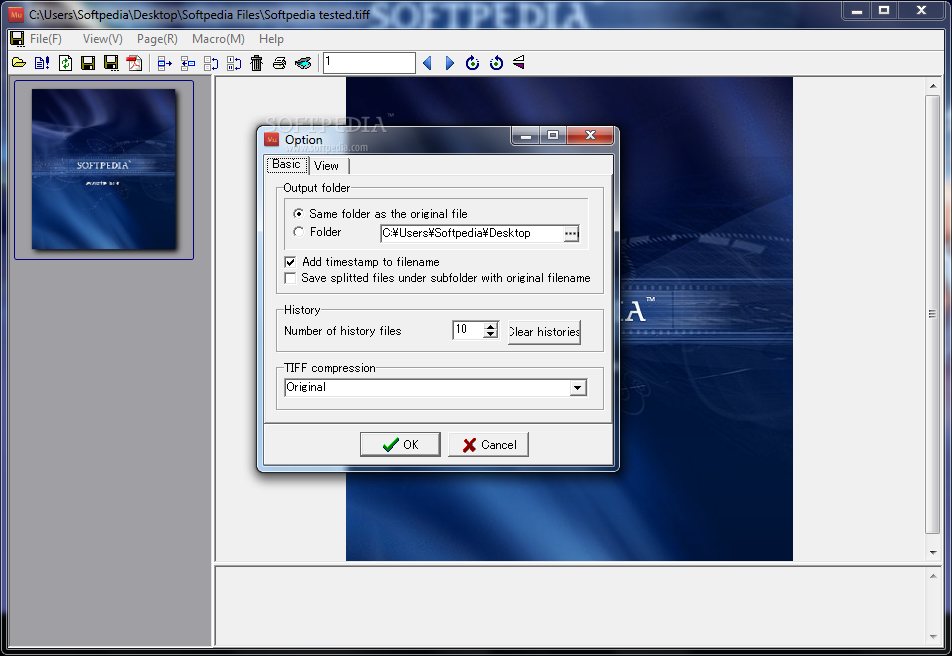Select Same folder as the original file
952x656 pixels.
(x=298, y=214)
